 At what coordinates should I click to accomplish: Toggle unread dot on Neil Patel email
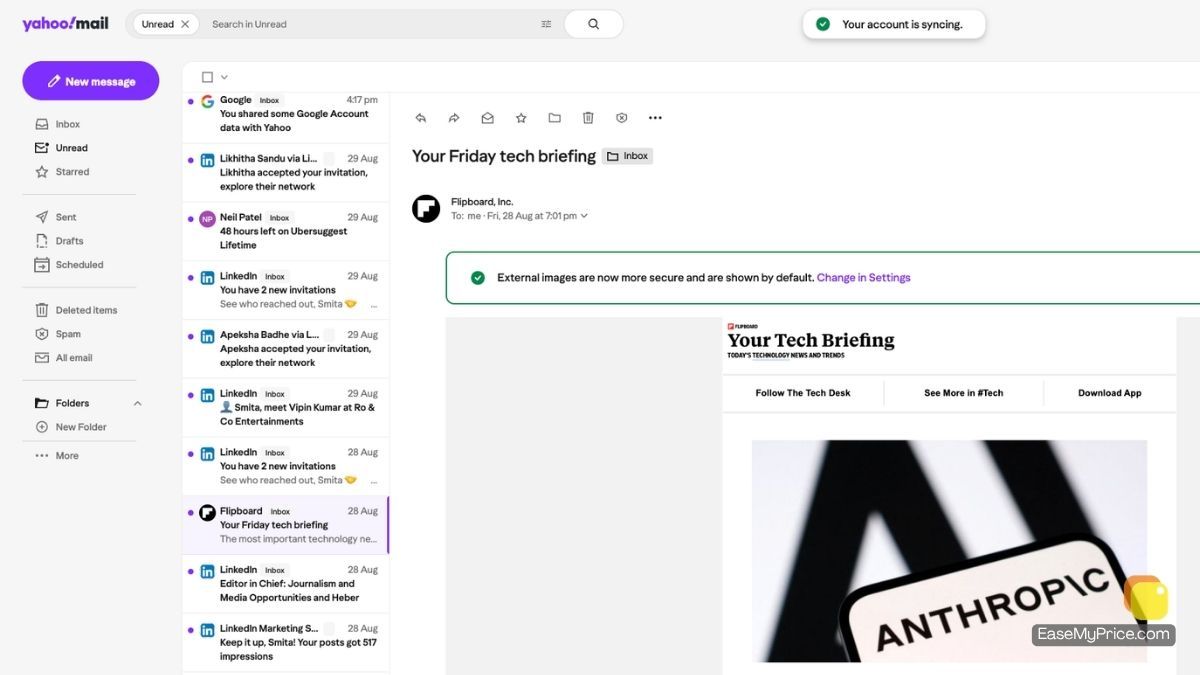click(190, 218)
